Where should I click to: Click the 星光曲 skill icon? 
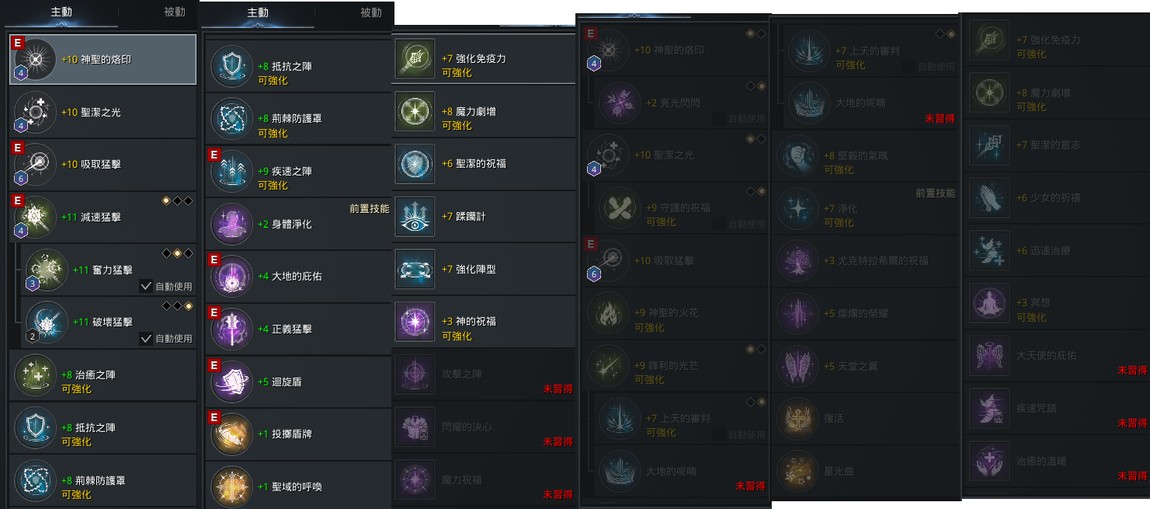pos(798,472)
